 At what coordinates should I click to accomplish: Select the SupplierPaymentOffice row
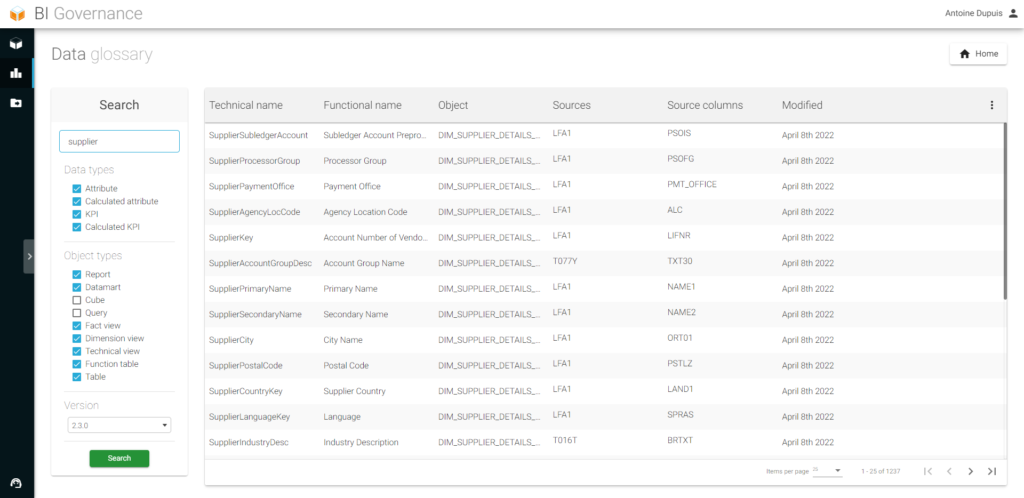[x=604, y=186]
